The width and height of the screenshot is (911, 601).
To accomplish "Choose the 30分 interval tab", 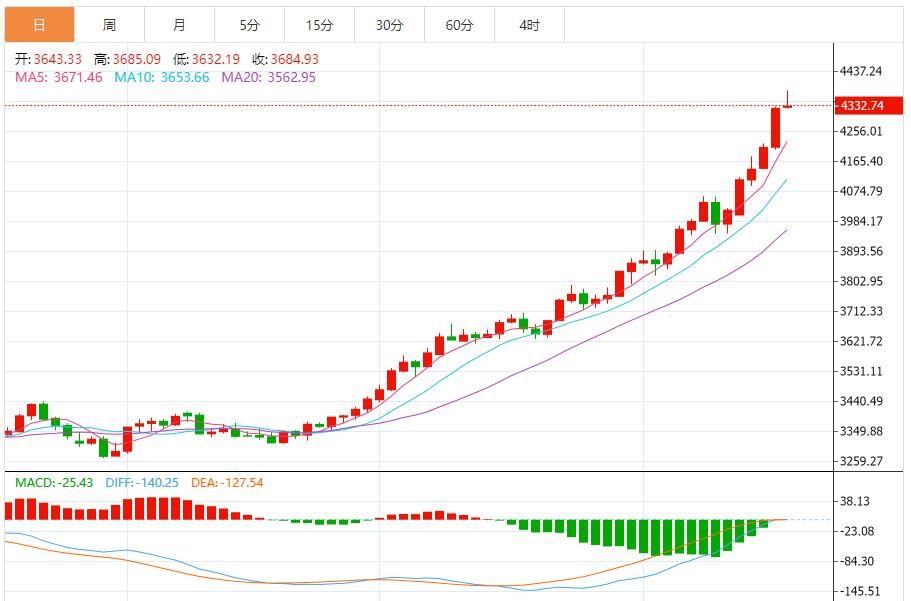I will click(x=389, y=25).
